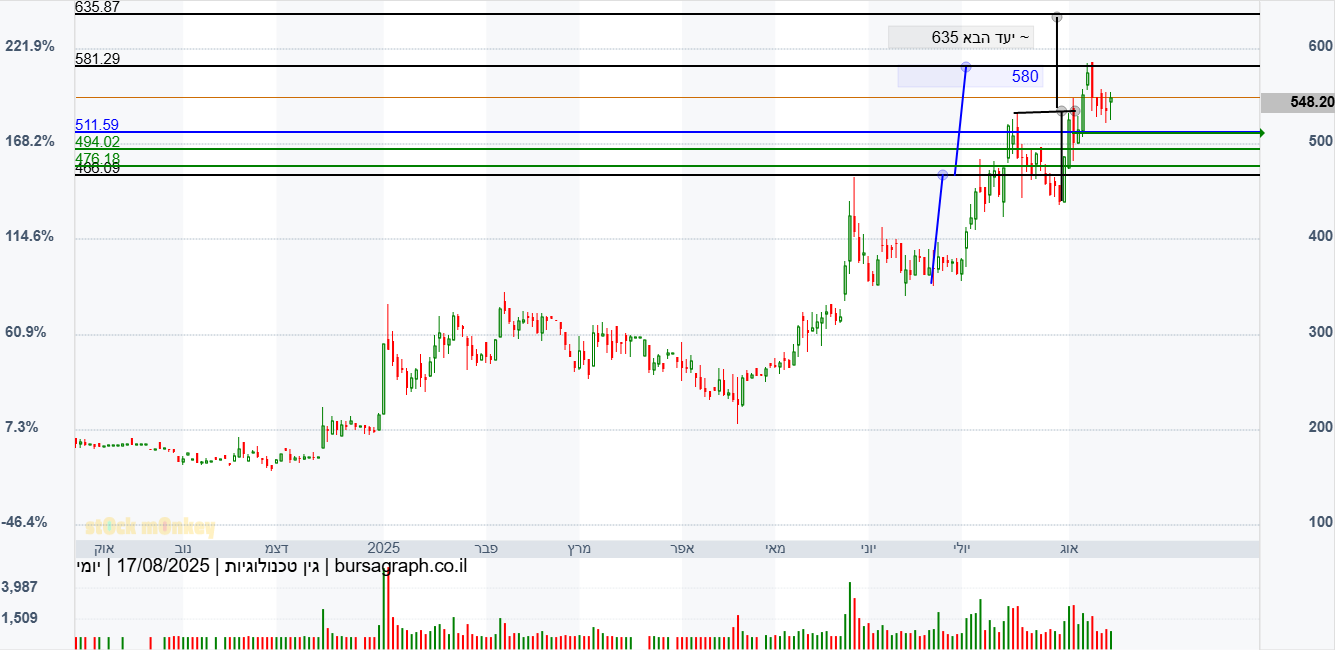1335x650 pixels.
Task: Select the 'יעד הבא 635' annotation box
Action: pos(960,37)
